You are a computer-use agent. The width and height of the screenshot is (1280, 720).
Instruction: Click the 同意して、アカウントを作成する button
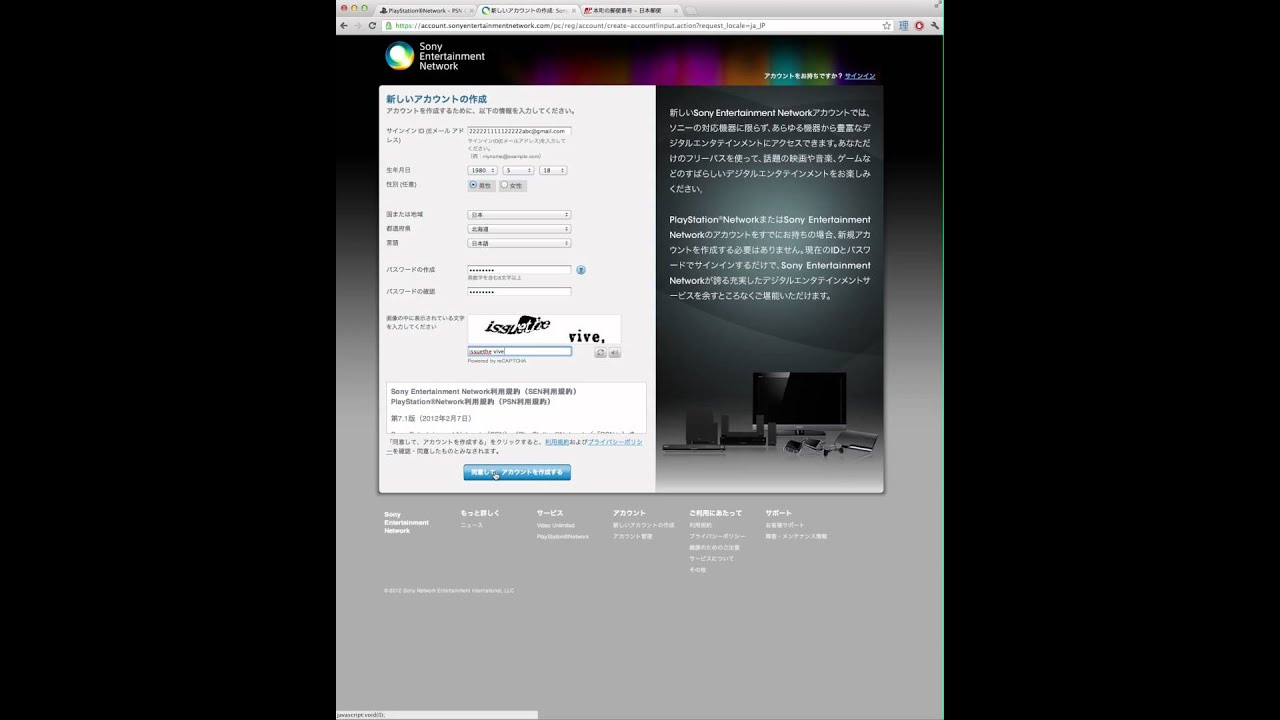(x=517, y=472)
